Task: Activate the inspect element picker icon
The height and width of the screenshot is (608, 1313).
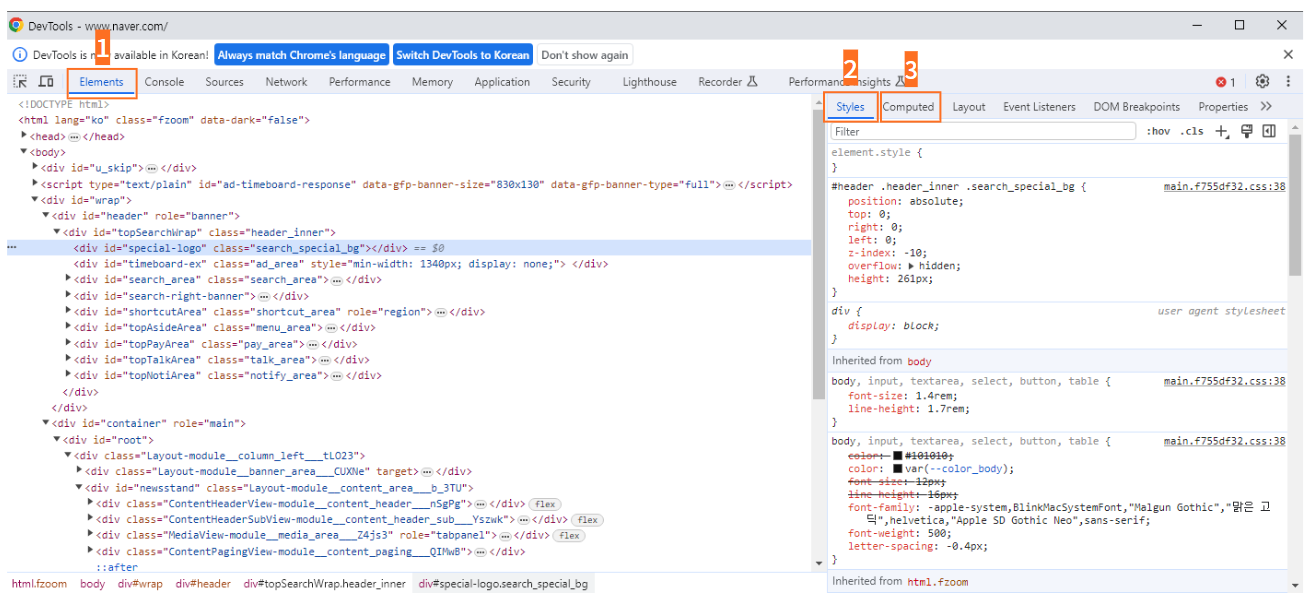Action: (20, 82)
